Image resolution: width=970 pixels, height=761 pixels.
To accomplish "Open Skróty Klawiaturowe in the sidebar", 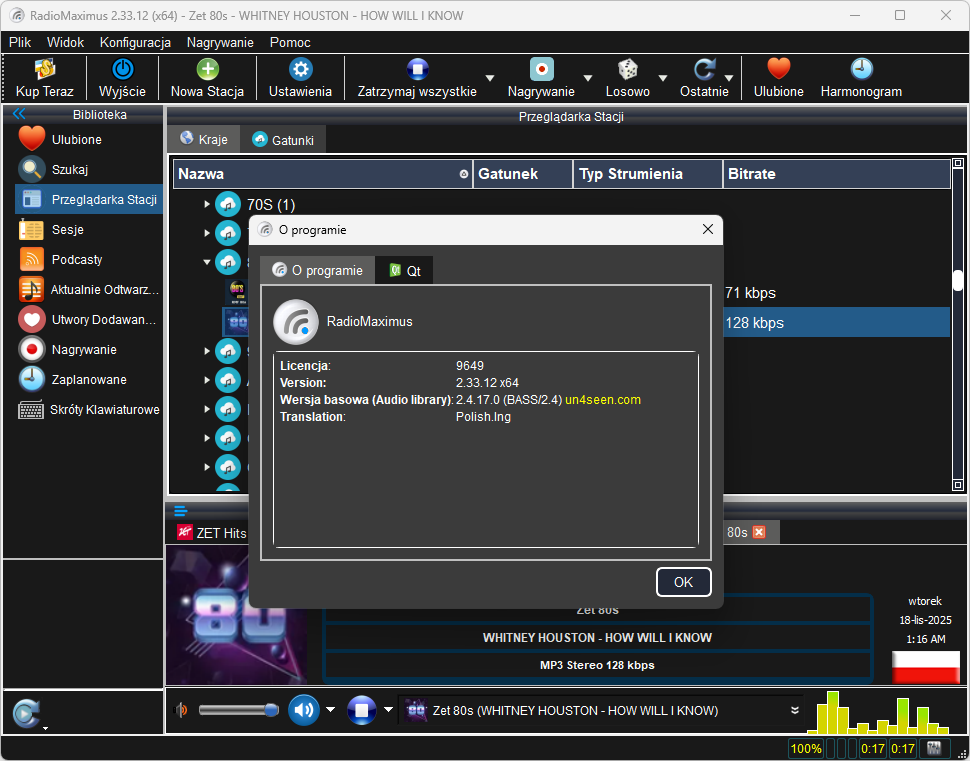I will click(88, 410).
